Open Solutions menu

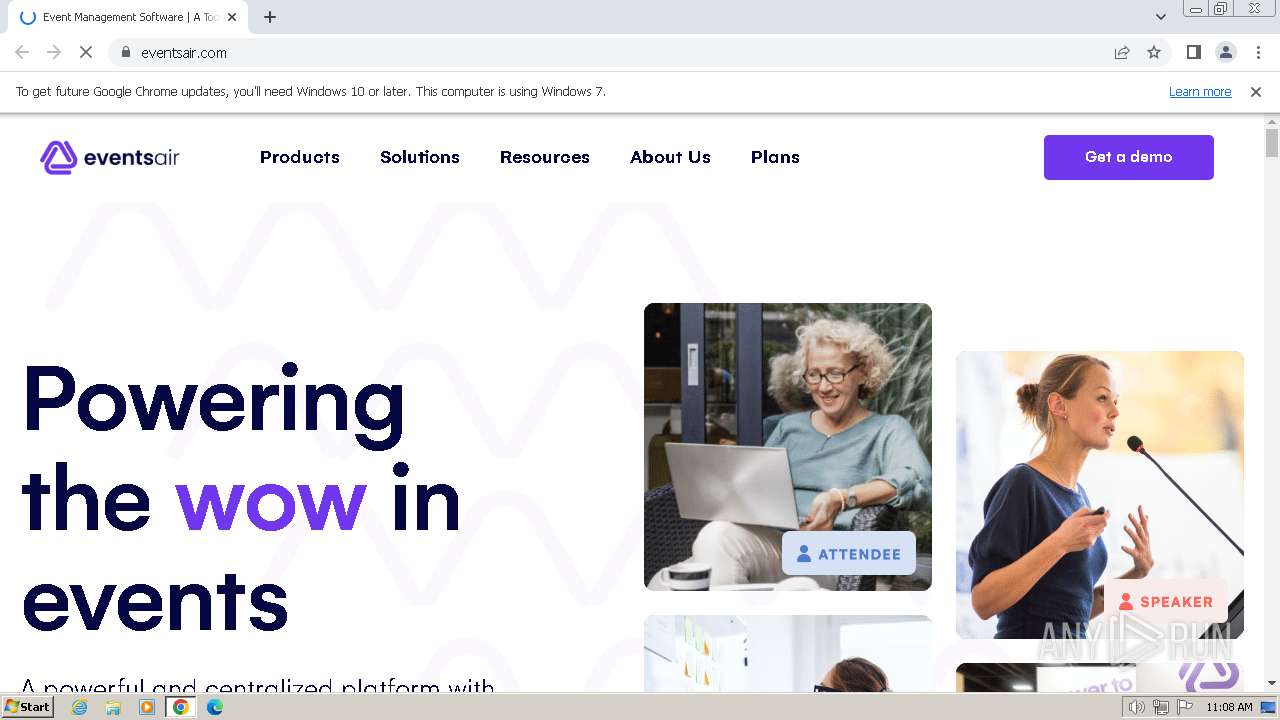click(420, 157)
